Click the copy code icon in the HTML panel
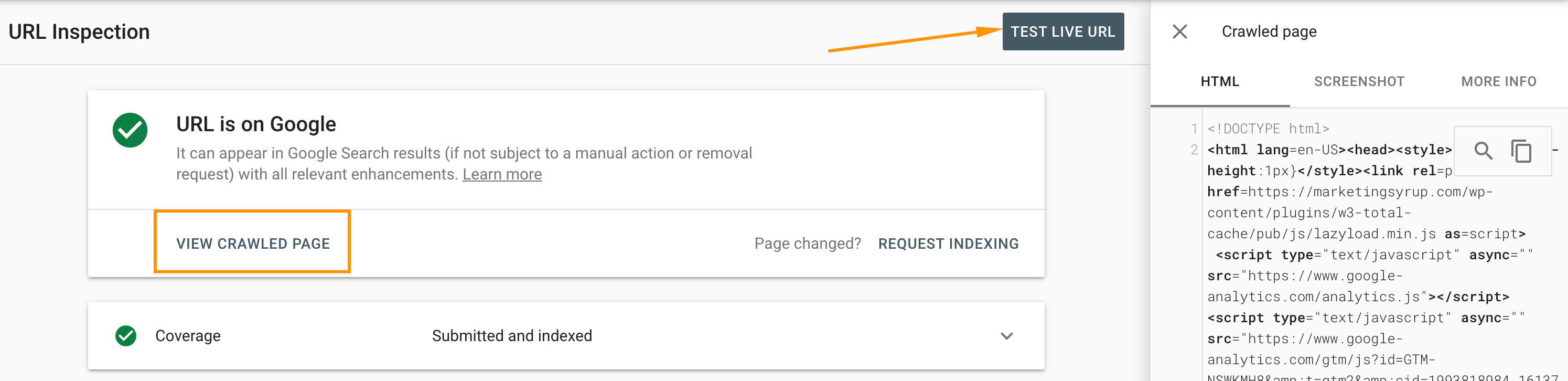Screen dimensions: 1568x381 (1522, 151)
